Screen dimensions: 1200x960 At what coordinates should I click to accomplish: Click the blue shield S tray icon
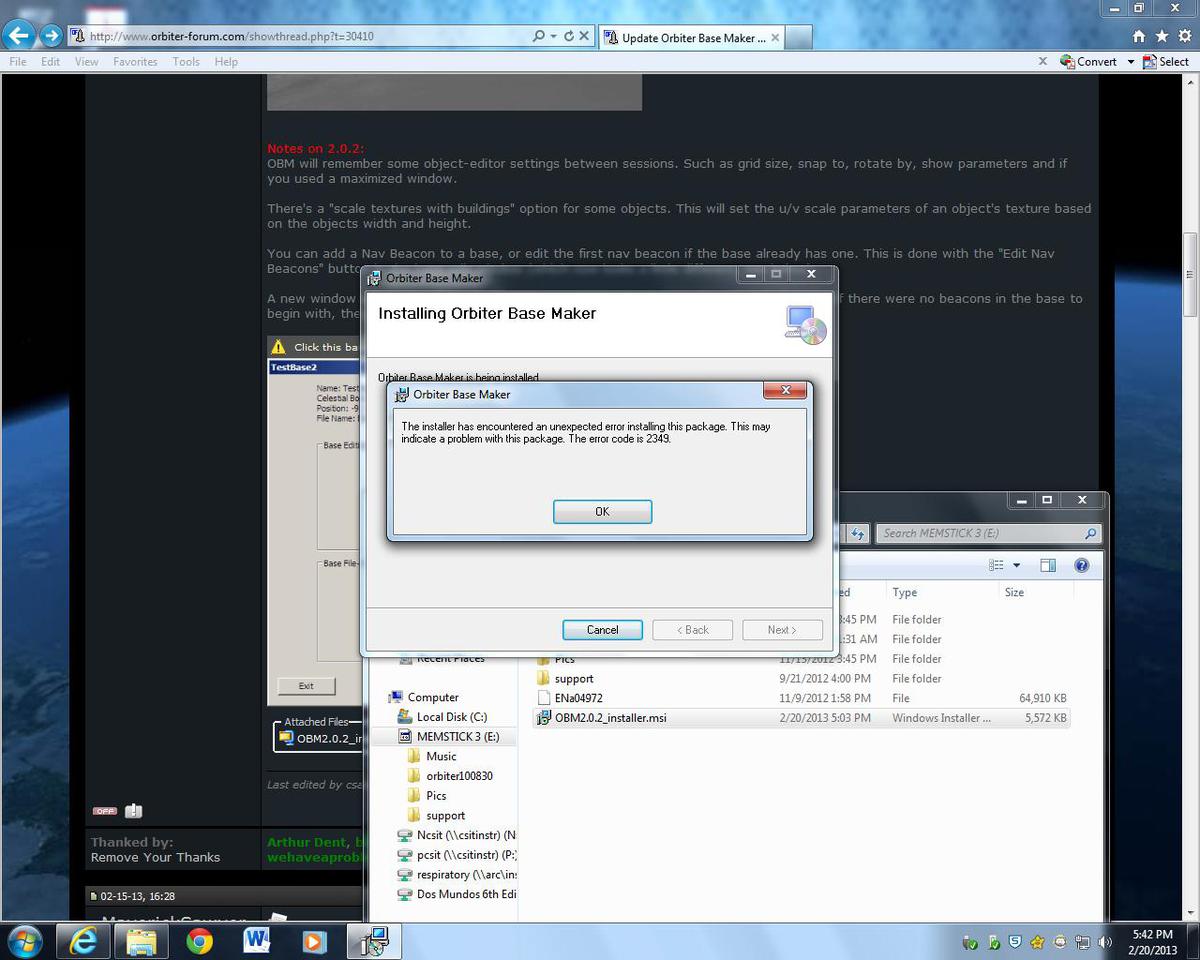pyautogui.click(x=1015, y=942)
